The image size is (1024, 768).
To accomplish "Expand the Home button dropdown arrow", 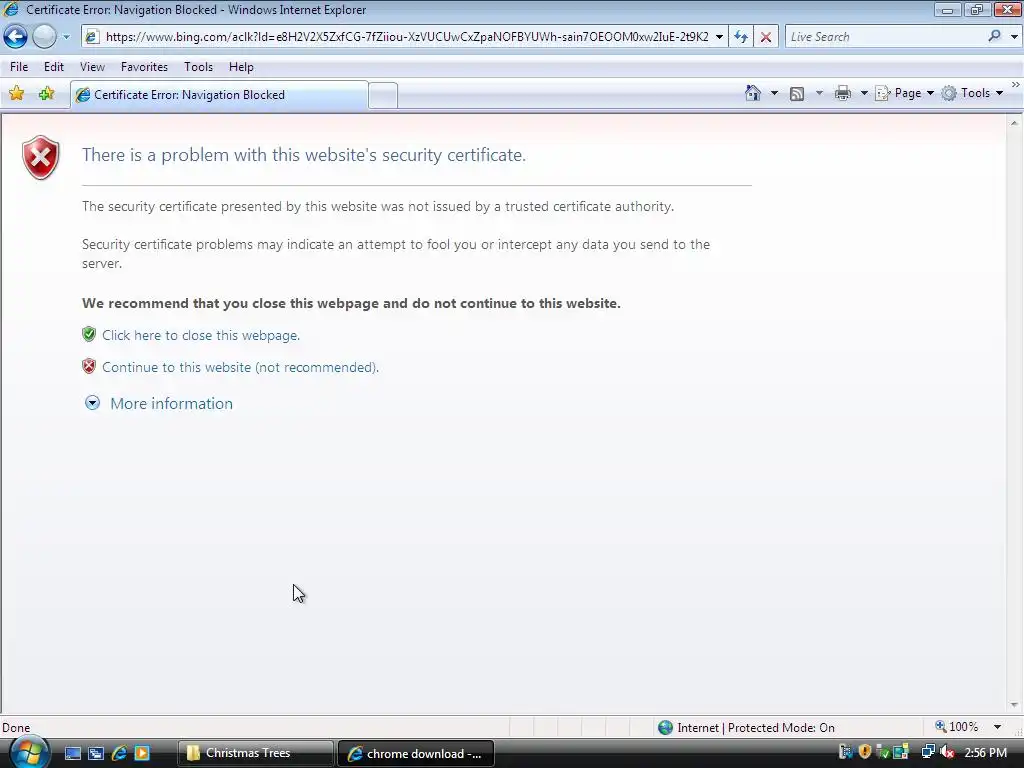I will pos(774,93).
